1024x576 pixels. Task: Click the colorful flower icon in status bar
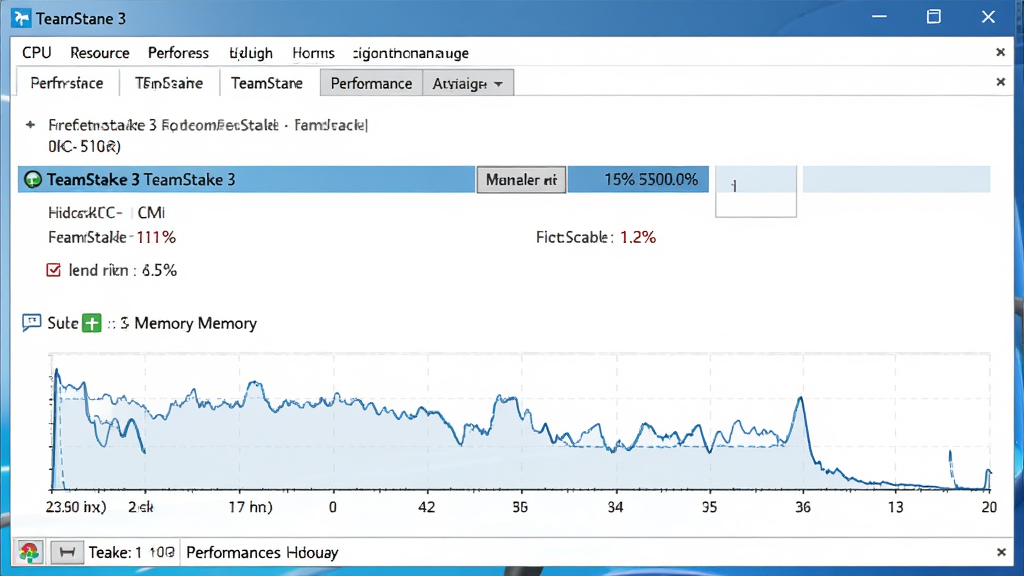point(29,552)
